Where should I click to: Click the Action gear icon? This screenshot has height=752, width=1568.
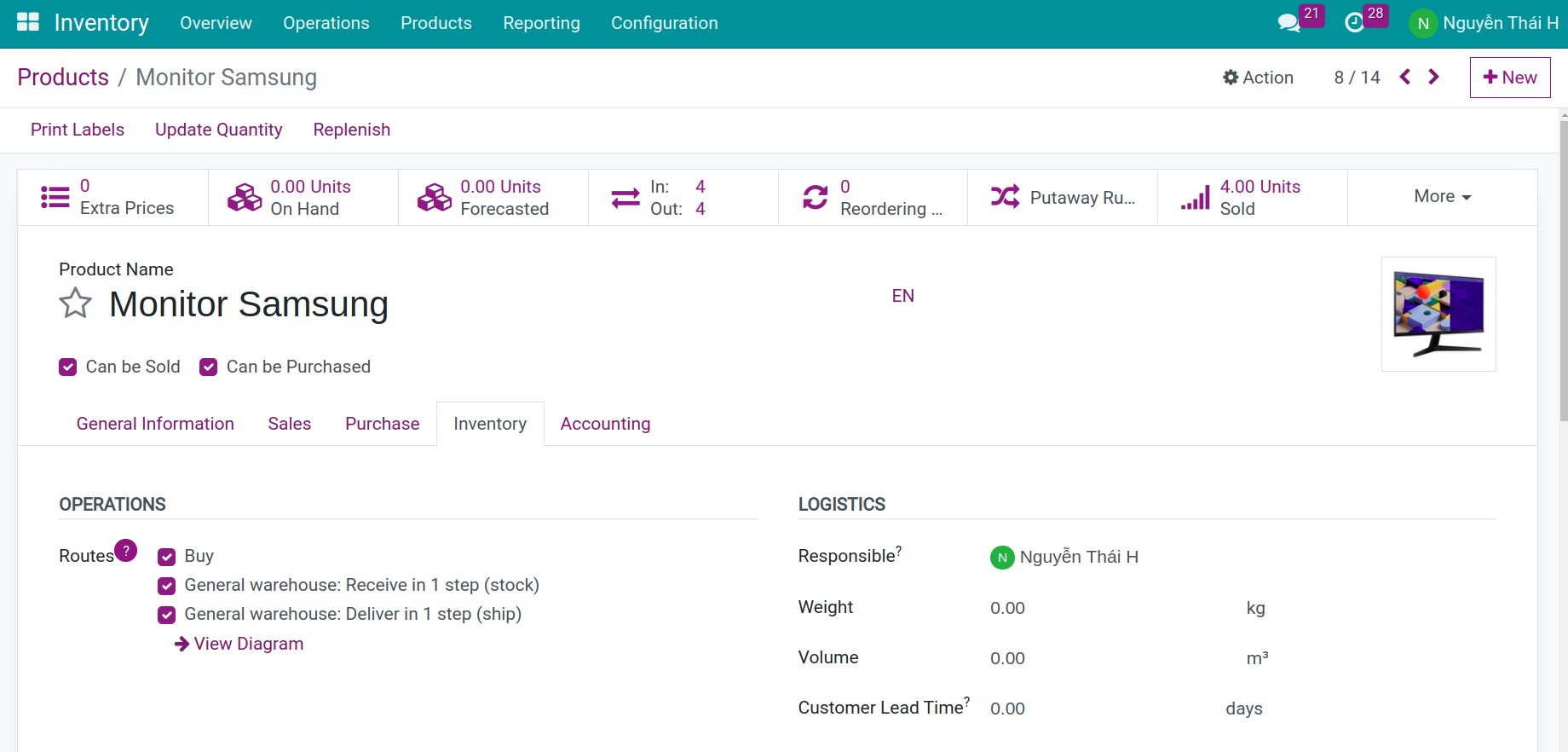click(x=1231, y=78)
